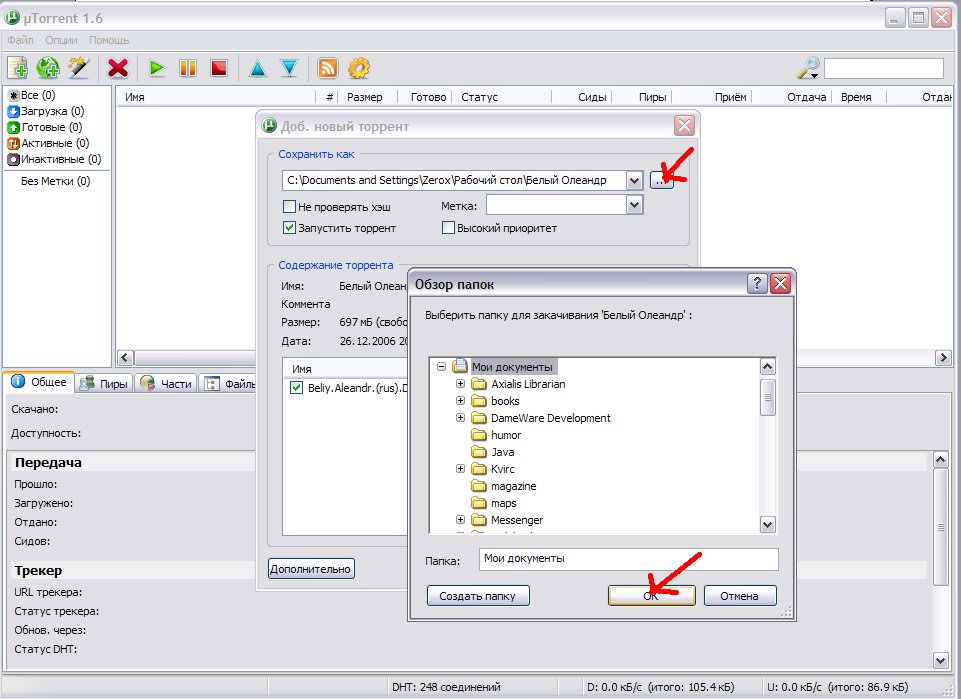961x699 pixels.
Task: Click the folder dialog help '?' button
Action: (757, 283)
